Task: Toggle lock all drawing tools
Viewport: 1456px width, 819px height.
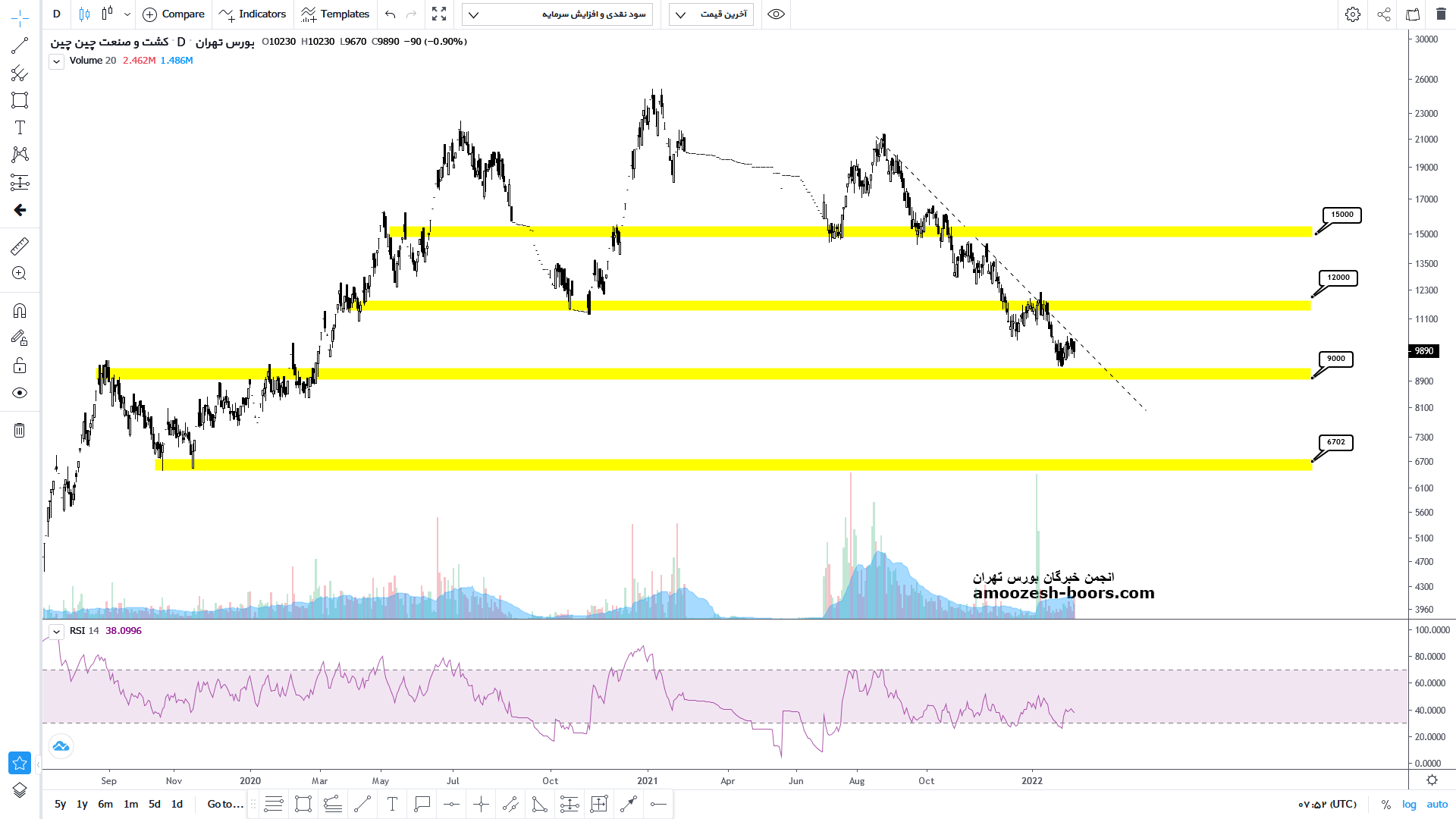Action: (20, 366)
